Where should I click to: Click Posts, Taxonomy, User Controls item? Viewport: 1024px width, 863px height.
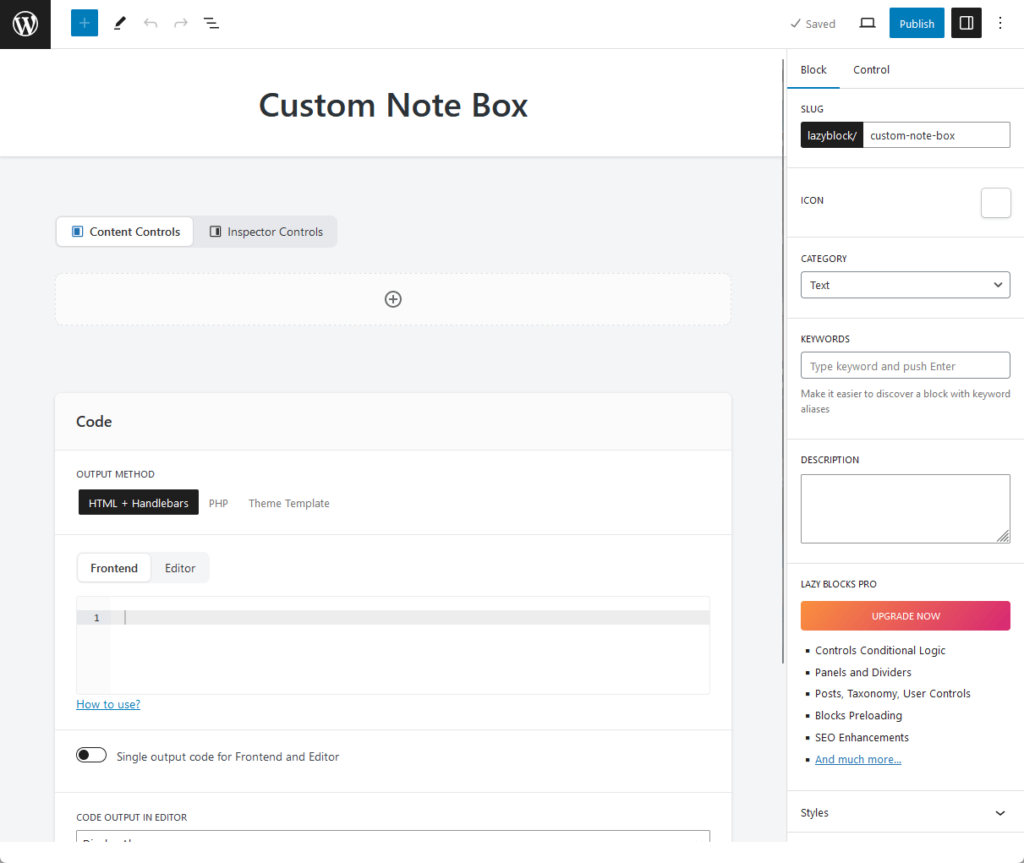(x=892, y=694)
